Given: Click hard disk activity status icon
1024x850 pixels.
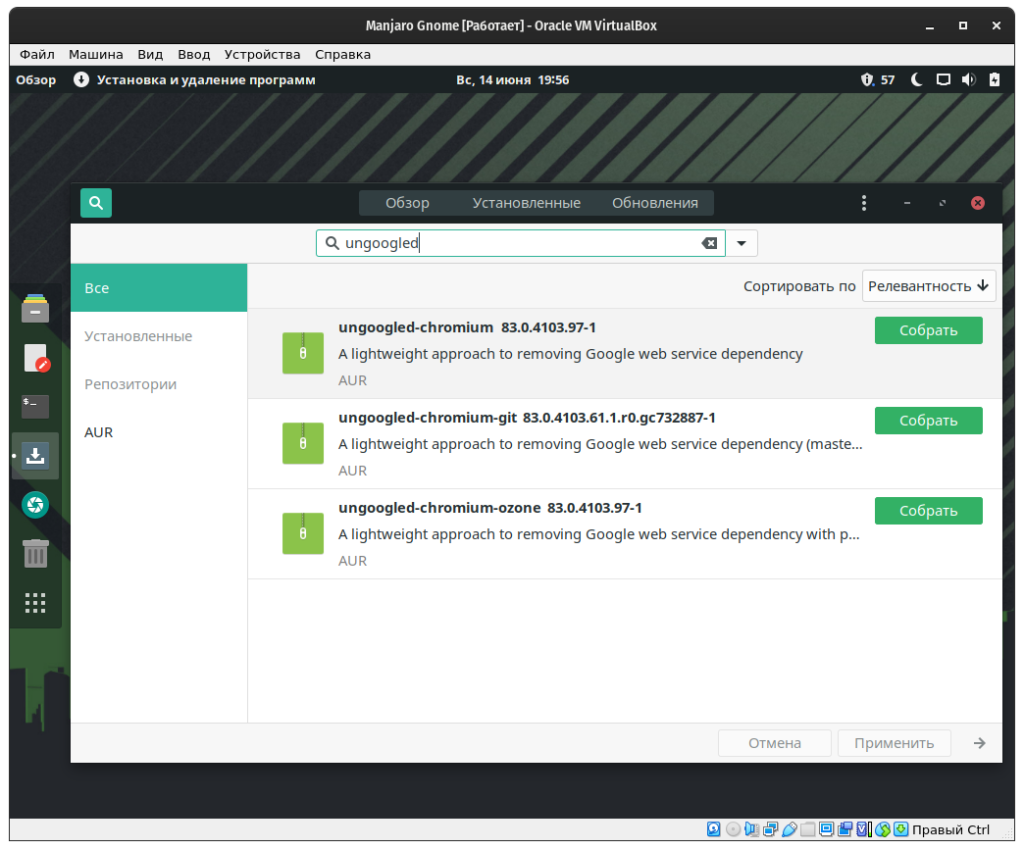Looking at the screenshot, I should click(713, 829).
